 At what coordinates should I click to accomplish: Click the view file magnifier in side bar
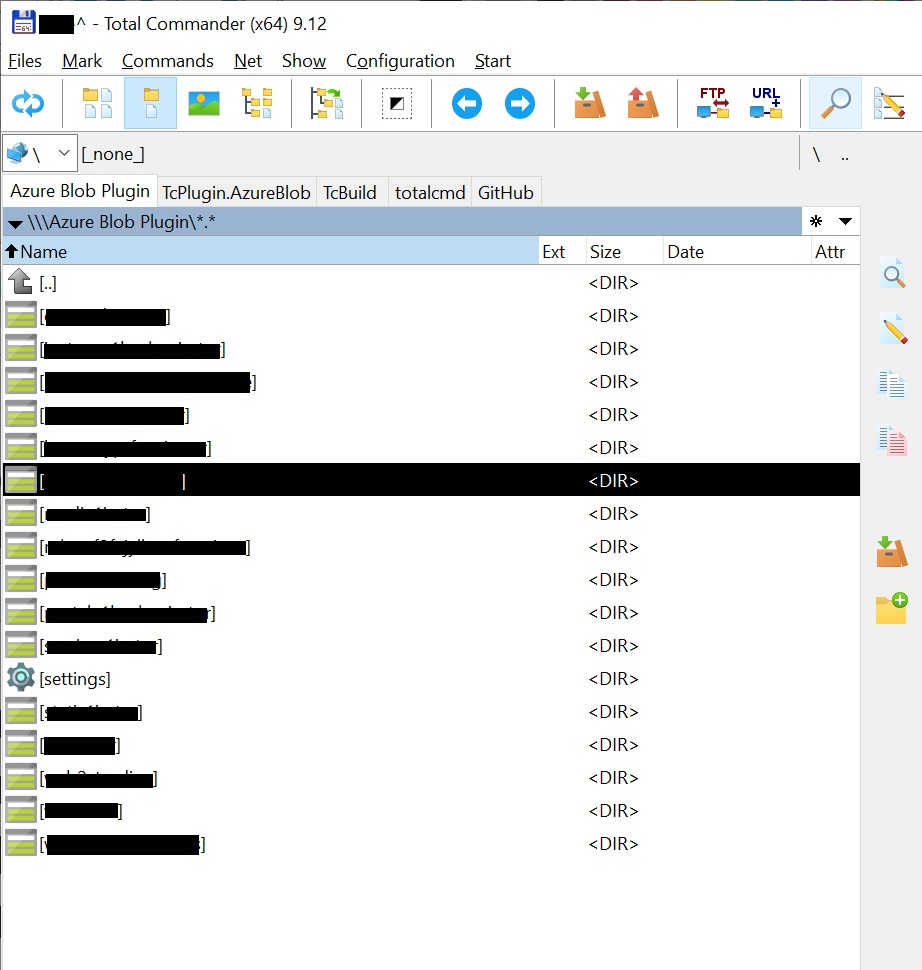click(x=893, y=274)
